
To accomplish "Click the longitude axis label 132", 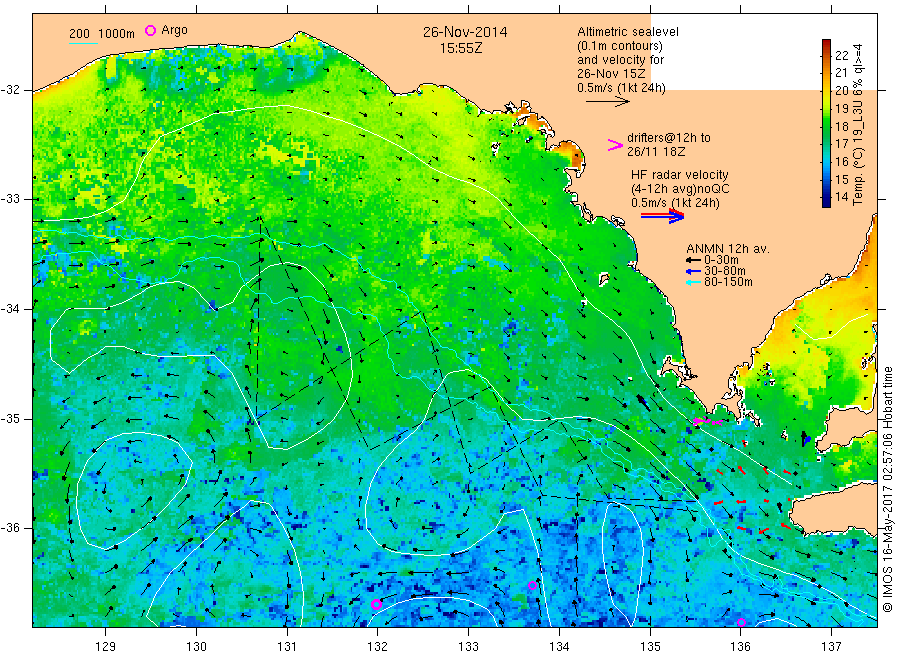I will point(377,647).
